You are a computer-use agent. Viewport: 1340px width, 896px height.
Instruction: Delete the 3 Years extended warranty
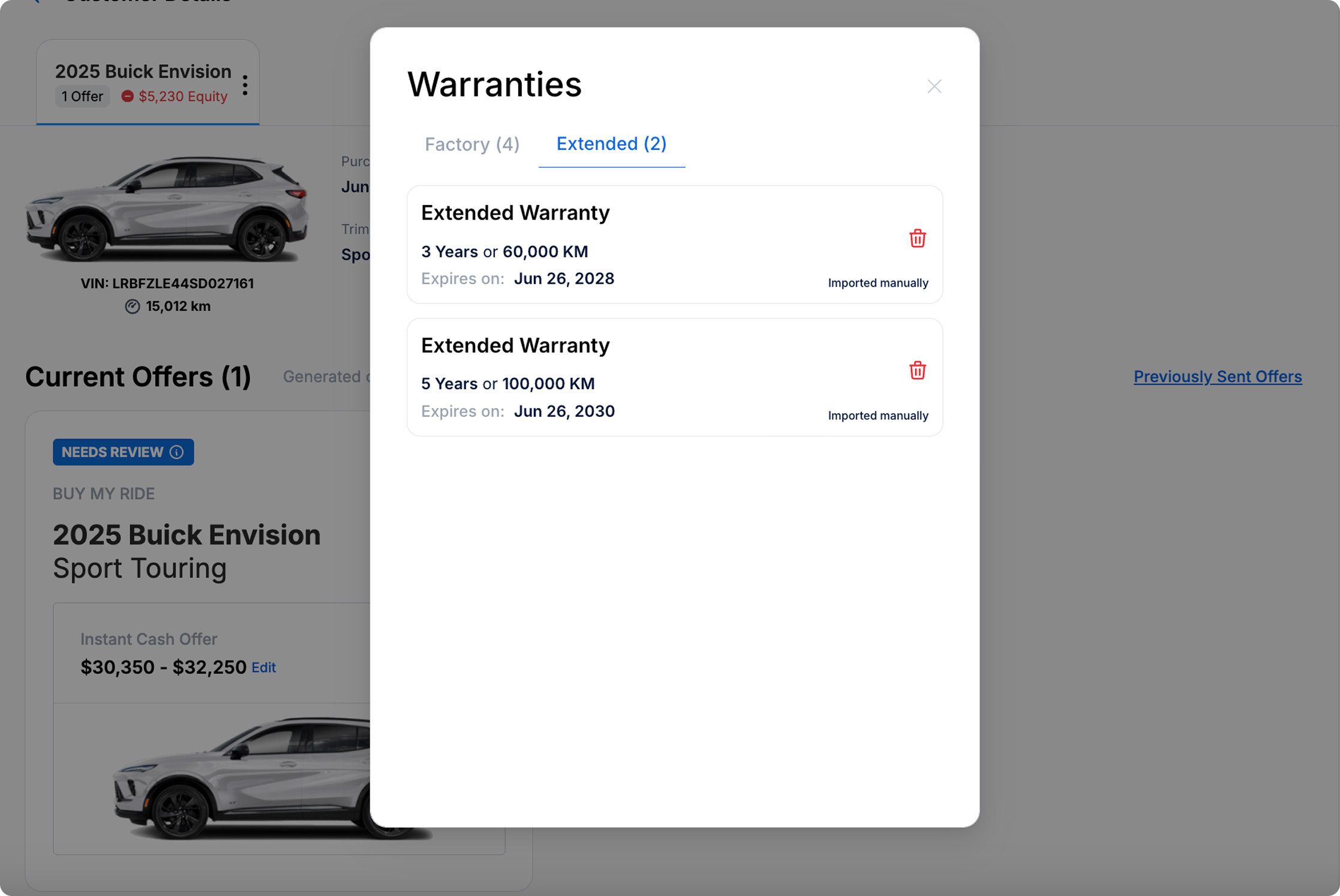[917, 239]
